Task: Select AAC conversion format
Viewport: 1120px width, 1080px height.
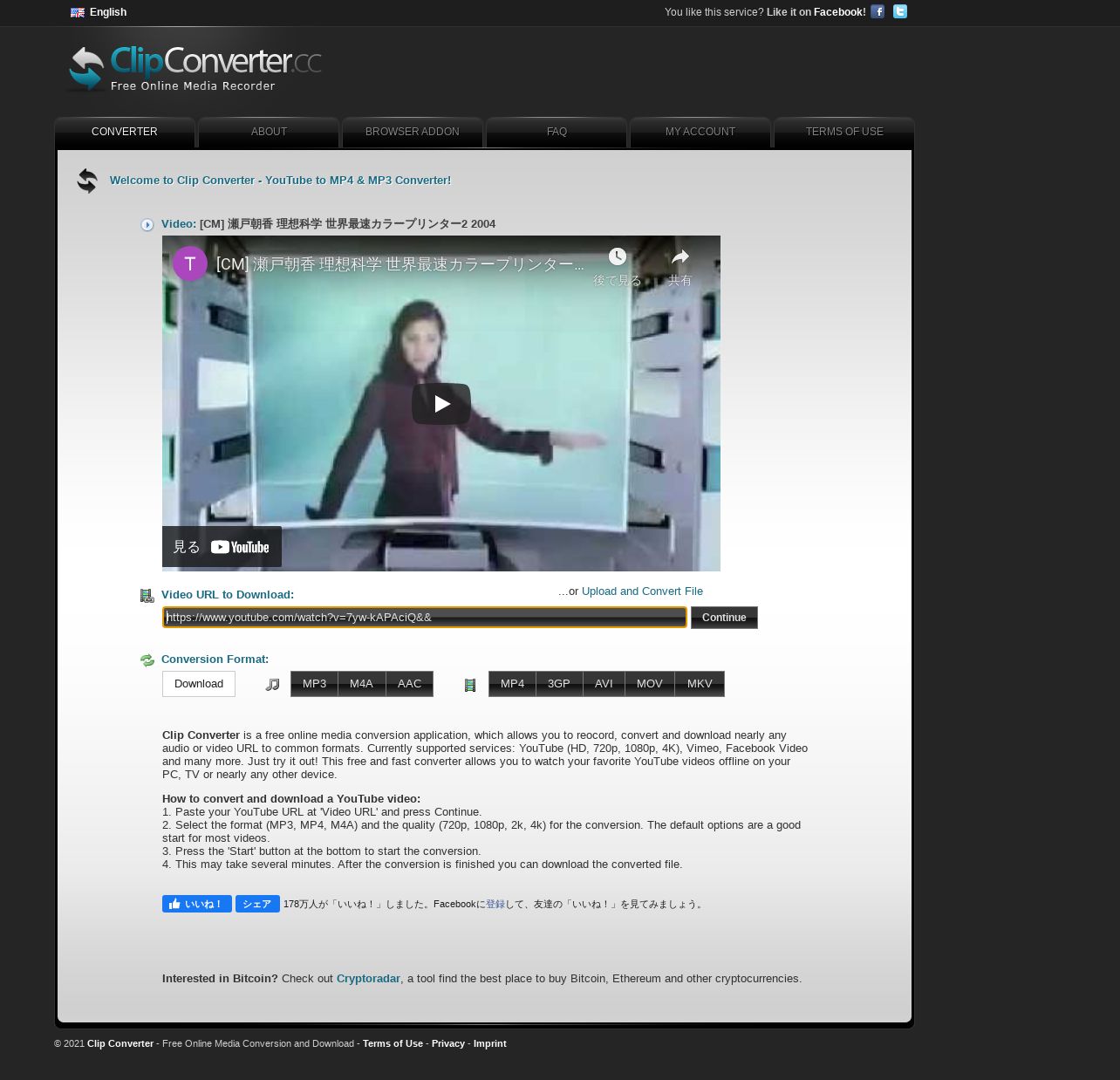Action: pos(409,684)
